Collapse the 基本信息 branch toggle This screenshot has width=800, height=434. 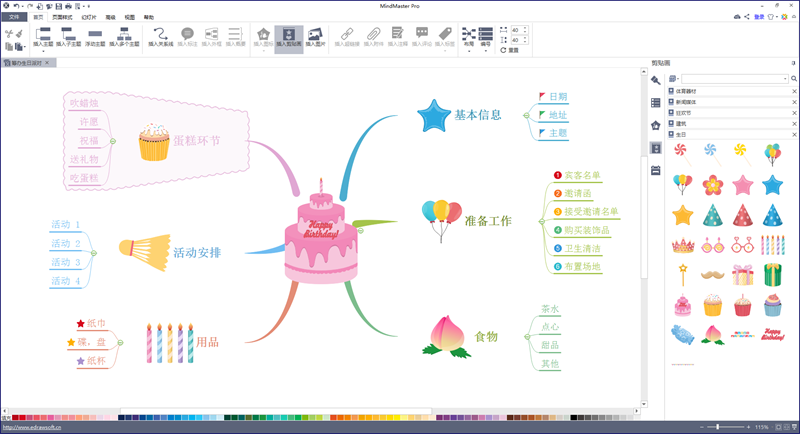(525, 115)
